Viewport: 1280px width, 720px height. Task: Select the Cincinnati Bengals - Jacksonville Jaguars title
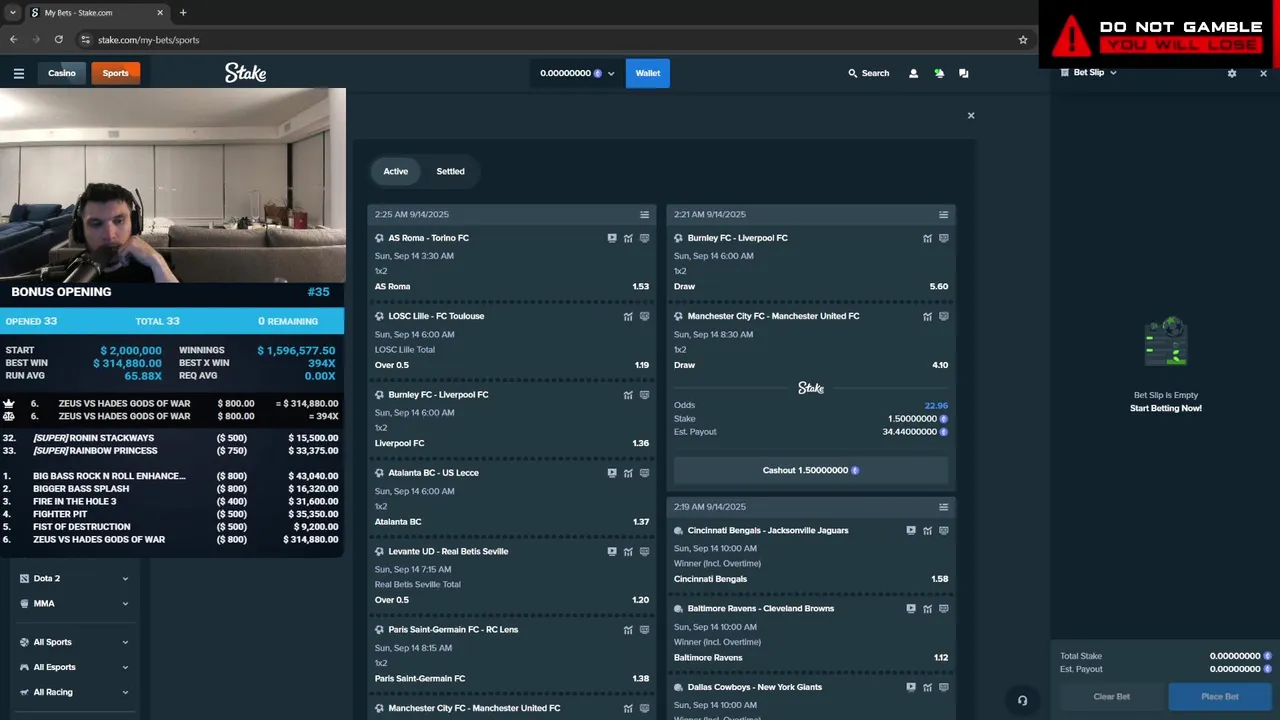[x=768, y=531]
